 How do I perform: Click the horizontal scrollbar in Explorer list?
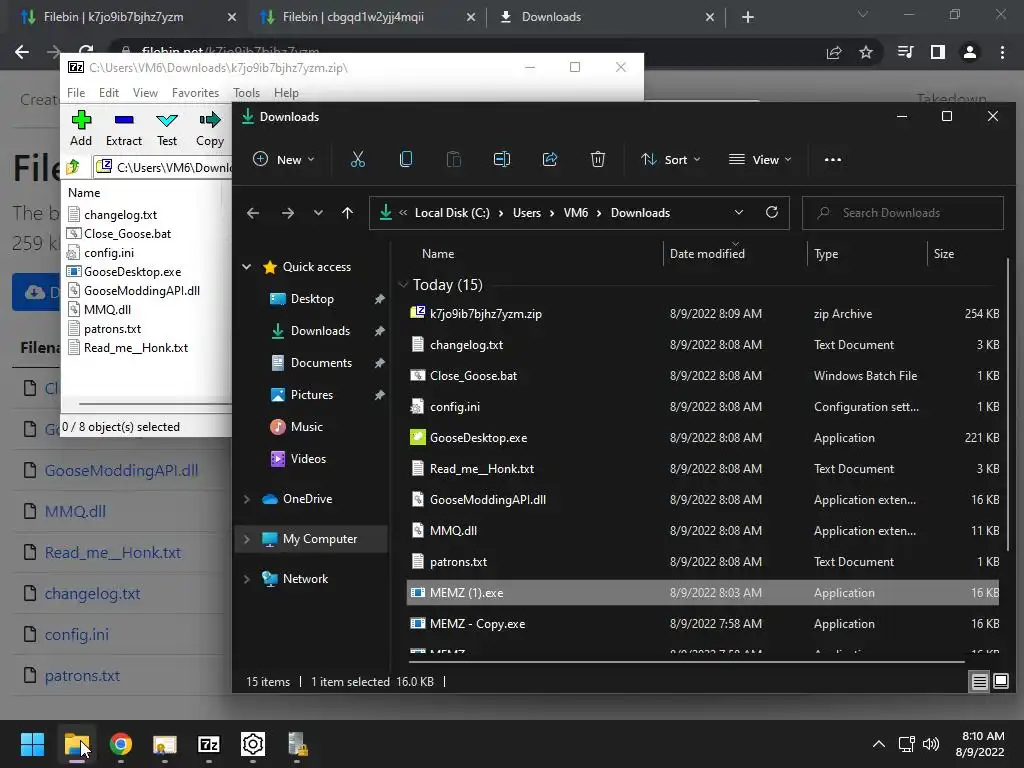(x=686, y=662)
